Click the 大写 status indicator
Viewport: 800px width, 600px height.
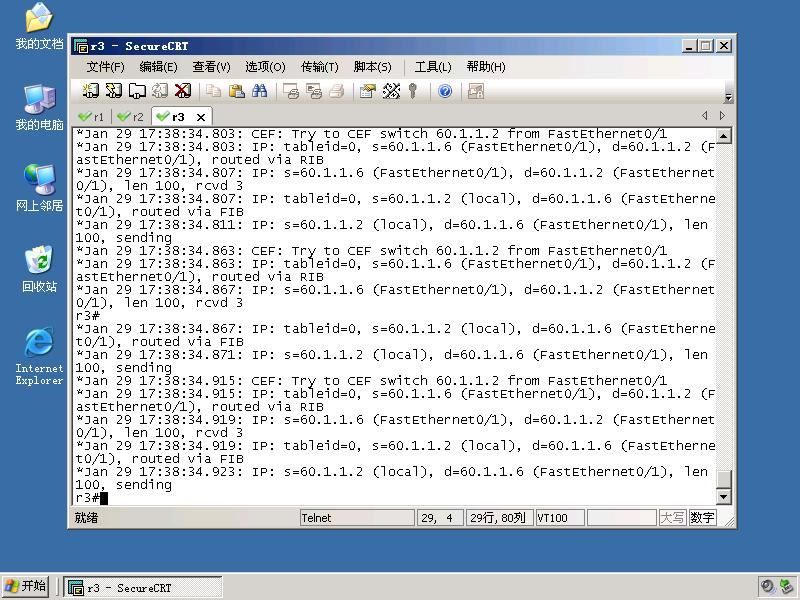tap(672, 518)
